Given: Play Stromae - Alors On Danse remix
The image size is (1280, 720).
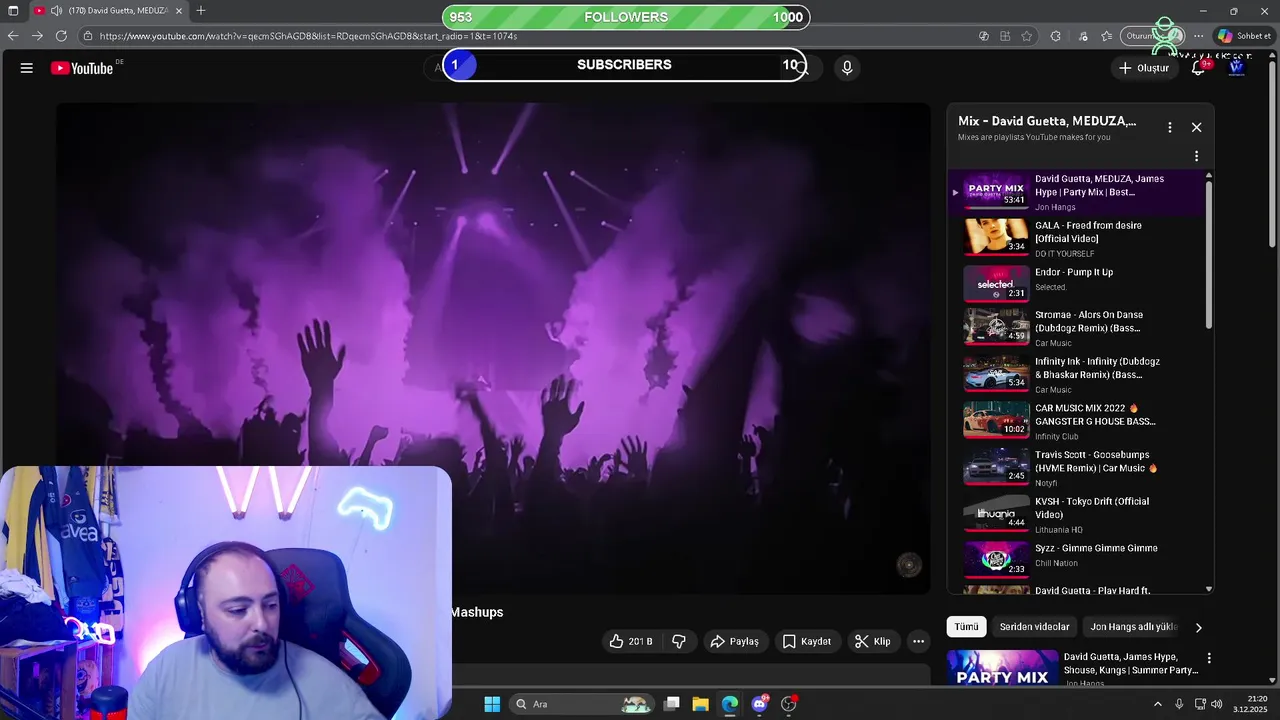Looking at the screenshot, I should (1076, 328).
